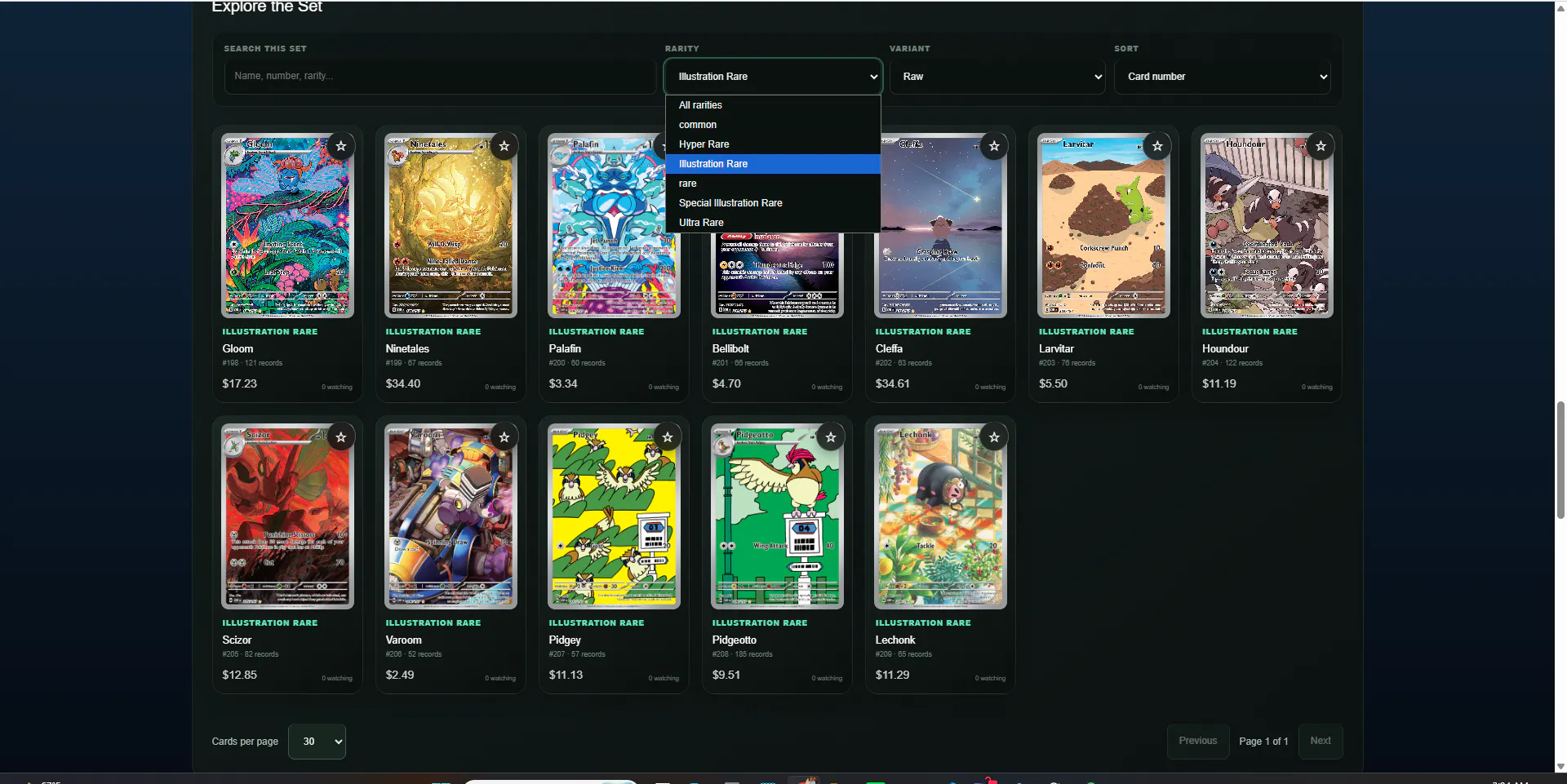Choose Special Illustration Rare option
1567x784 pixels.
tap(773, 203)
